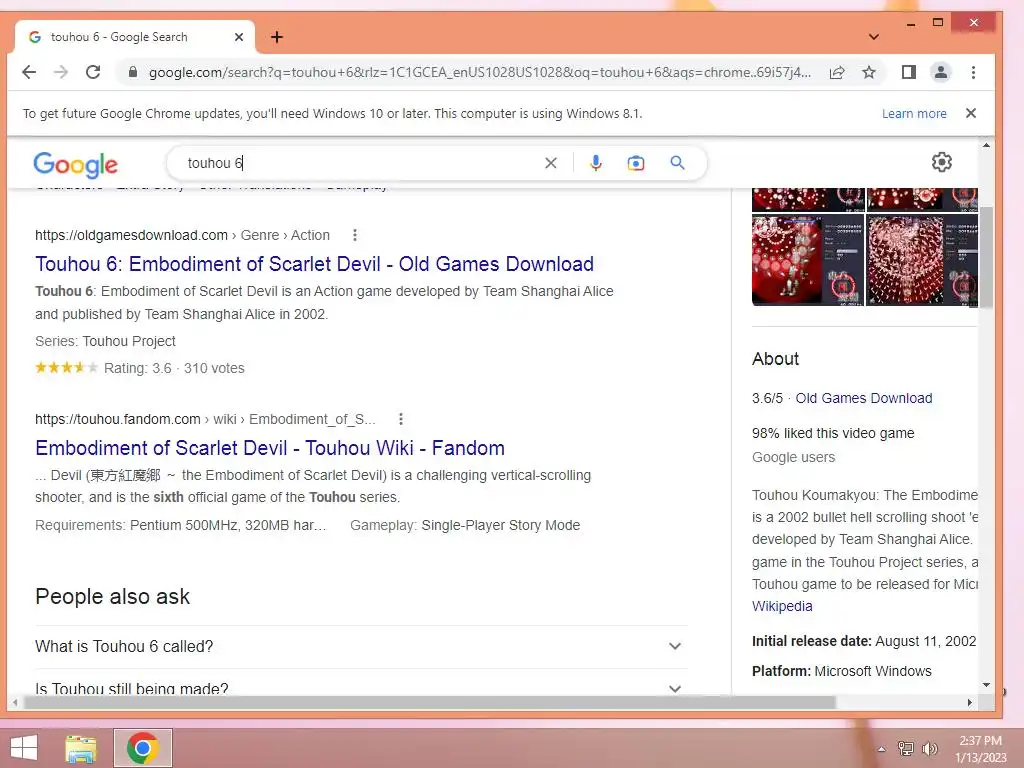Open Touhou 6 Old Games Download result
The height and width of the screenshot is (768, 1024).
(x=314, y=264)
